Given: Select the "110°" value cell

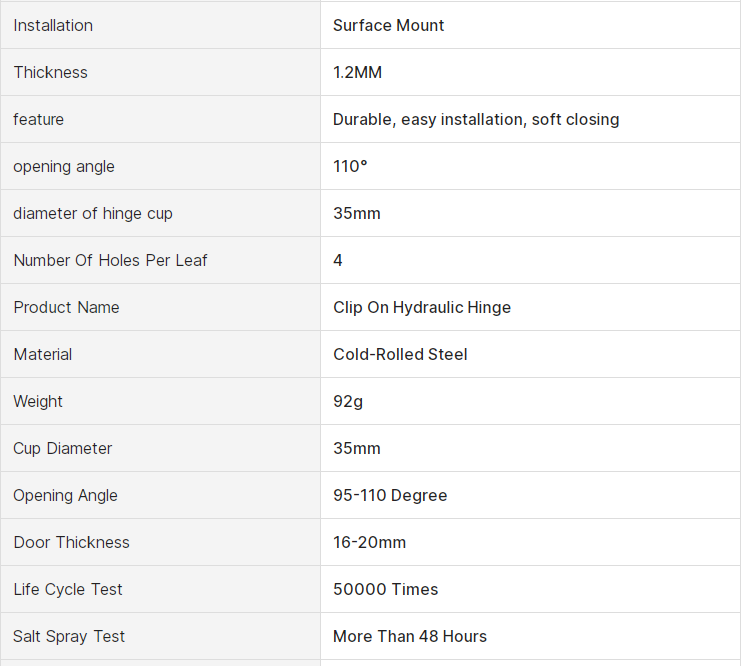Looking at the screenshot, I should 350,166.
